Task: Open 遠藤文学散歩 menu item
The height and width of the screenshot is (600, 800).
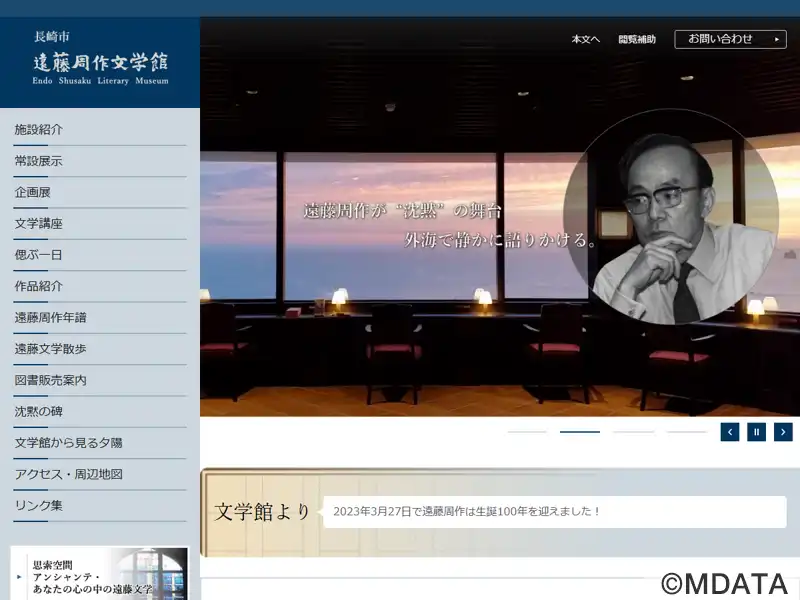Action: [x=100, y=349]
